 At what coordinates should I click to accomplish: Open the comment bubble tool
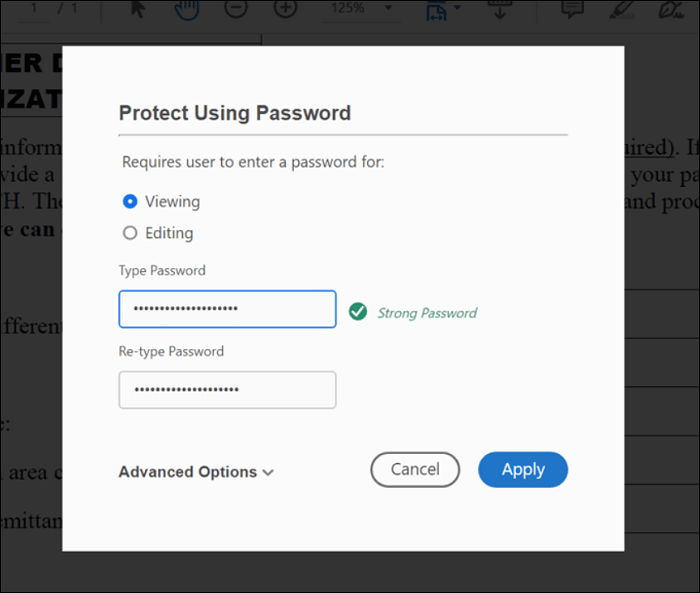(x=572, y=8)
